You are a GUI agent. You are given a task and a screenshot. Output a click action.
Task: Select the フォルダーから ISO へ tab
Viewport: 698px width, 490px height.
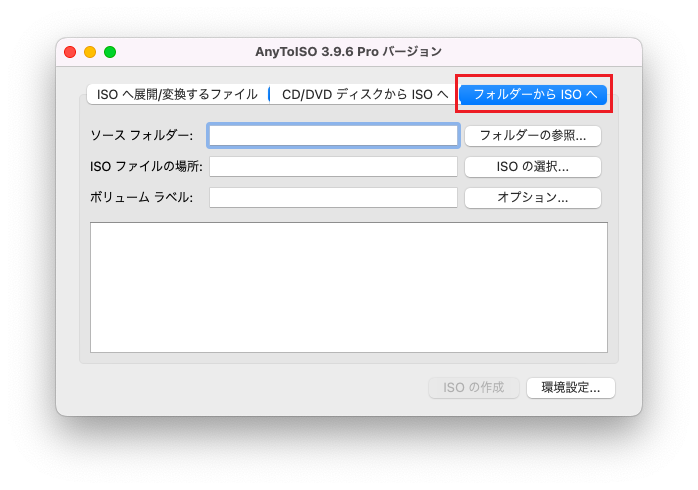pyautogui.click(x=533, y=94)
